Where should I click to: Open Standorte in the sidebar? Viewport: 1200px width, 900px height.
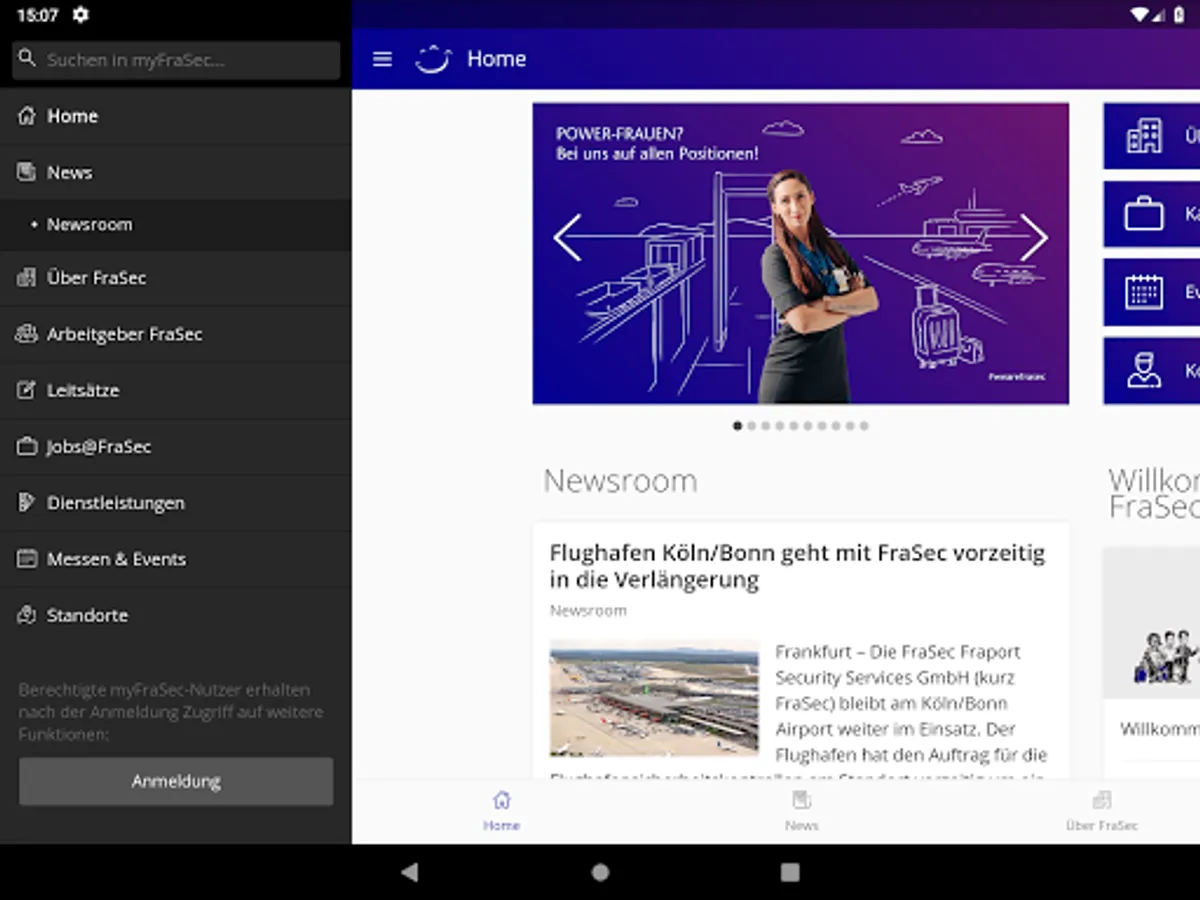pyautogui.click(x=175, y=615)
